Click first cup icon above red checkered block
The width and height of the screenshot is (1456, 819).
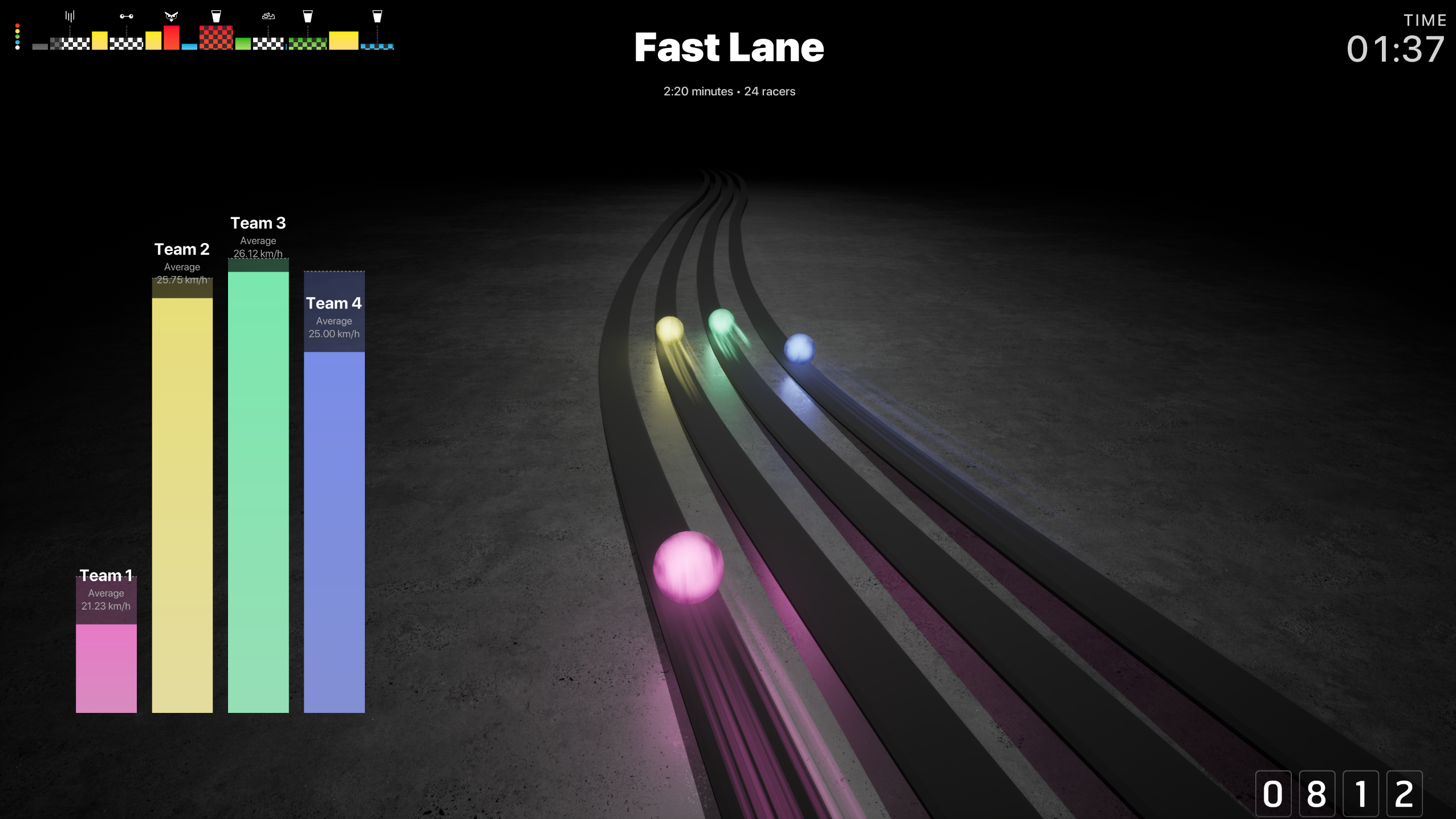click(x=216, y=16)
